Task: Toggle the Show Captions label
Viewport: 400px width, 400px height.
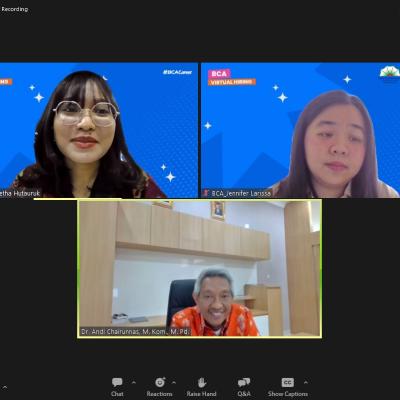Action: (288, 394)
